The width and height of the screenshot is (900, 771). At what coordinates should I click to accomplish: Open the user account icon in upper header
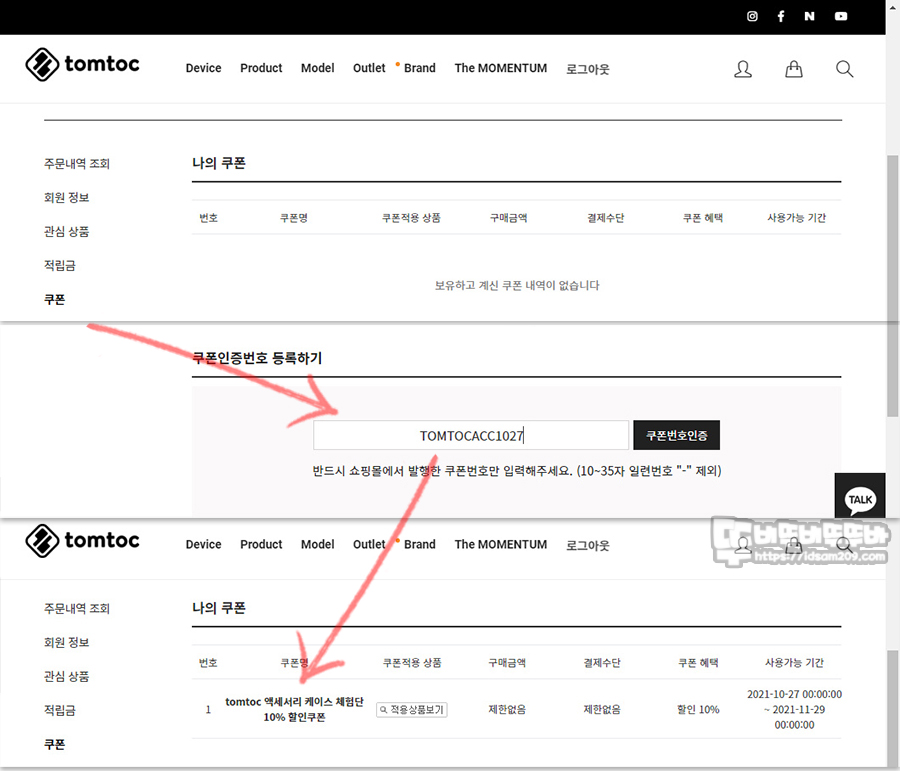[743, 69]
